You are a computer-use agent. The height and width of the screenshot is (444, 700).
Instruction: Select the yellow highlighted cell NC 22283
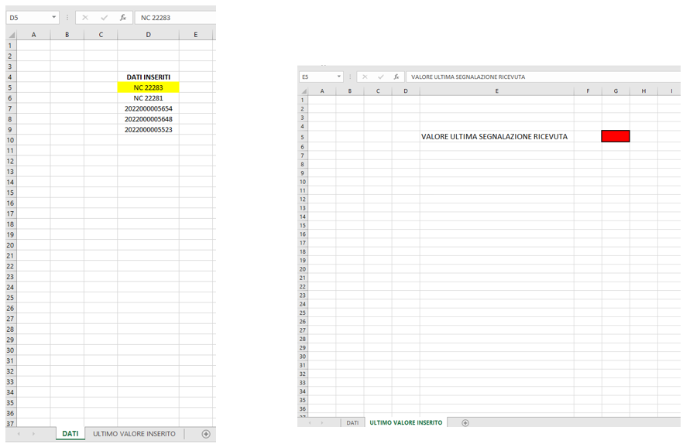(x=148, y=87)
